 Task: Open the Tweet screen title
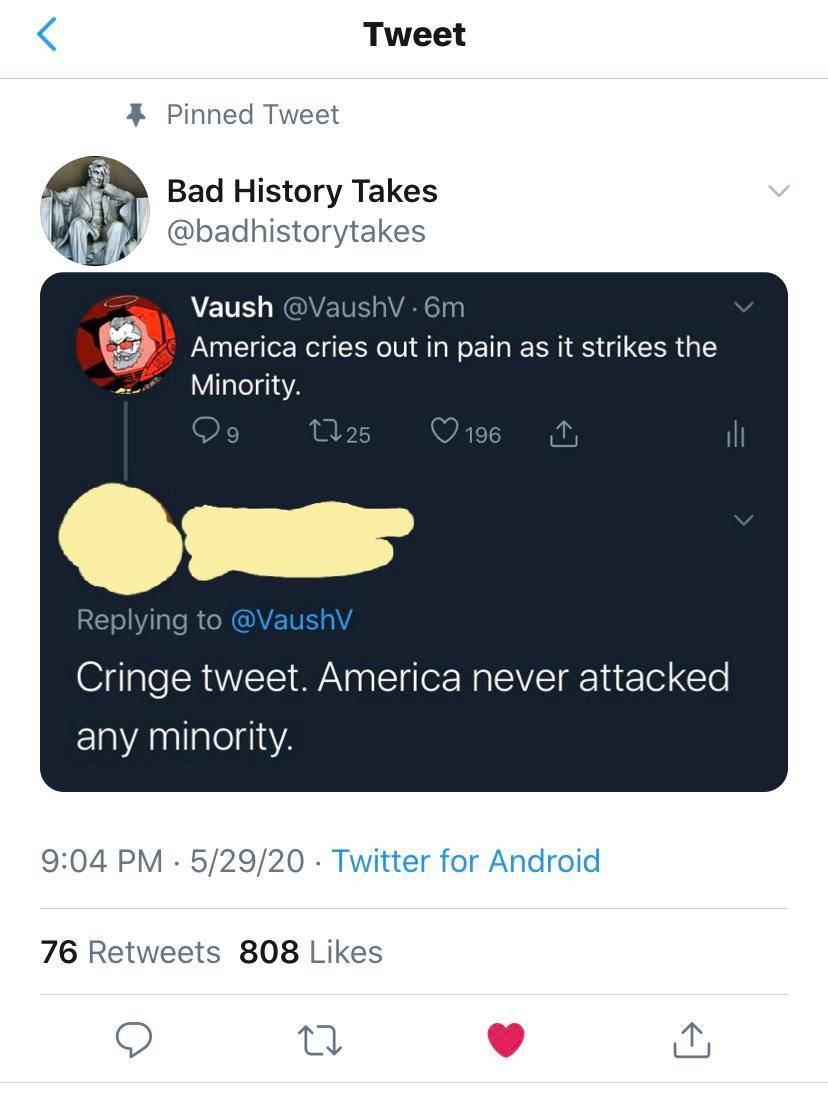(x=413, y=33)
